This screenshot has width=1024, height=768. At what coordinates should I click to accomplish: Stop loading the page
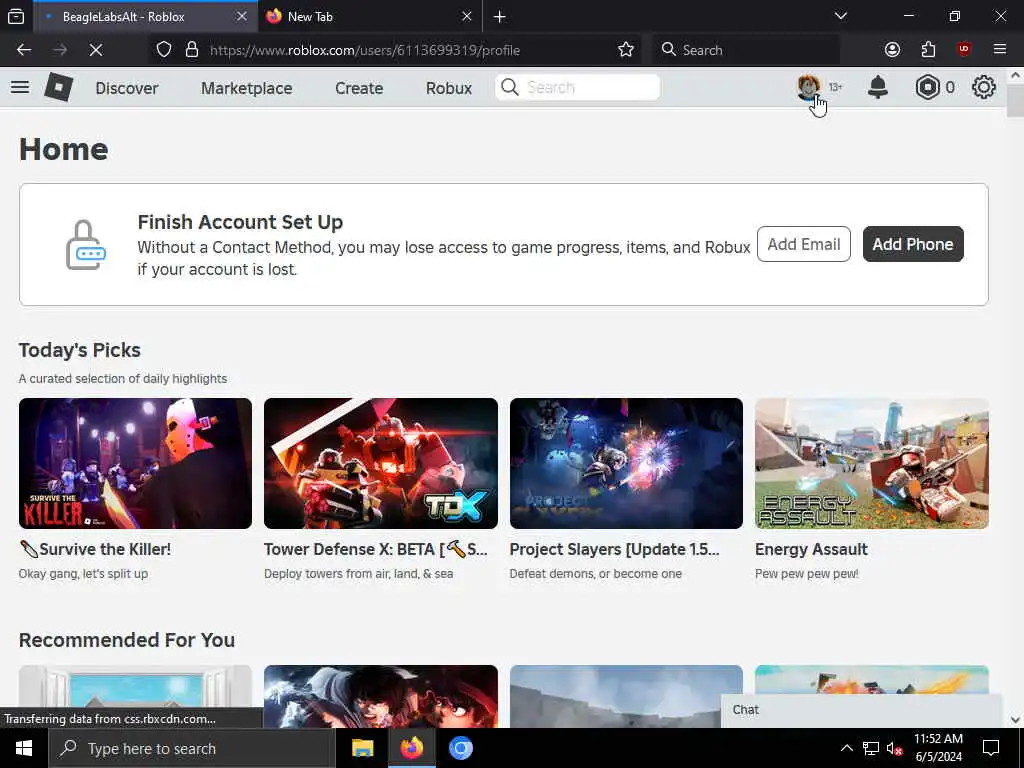(95, 50)
